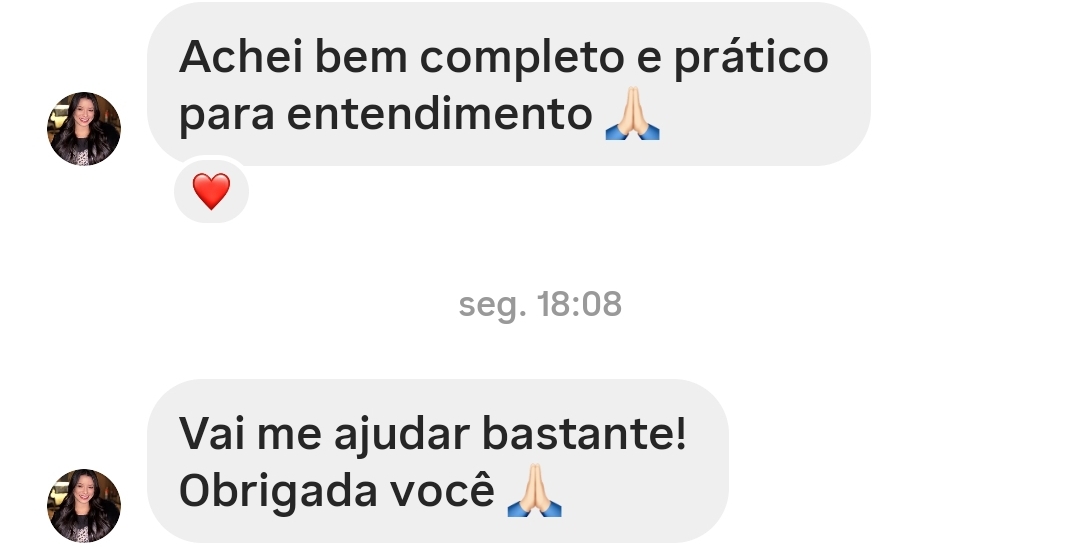Click the red heart reaction

pyautogui.click(x=211, y=191)
